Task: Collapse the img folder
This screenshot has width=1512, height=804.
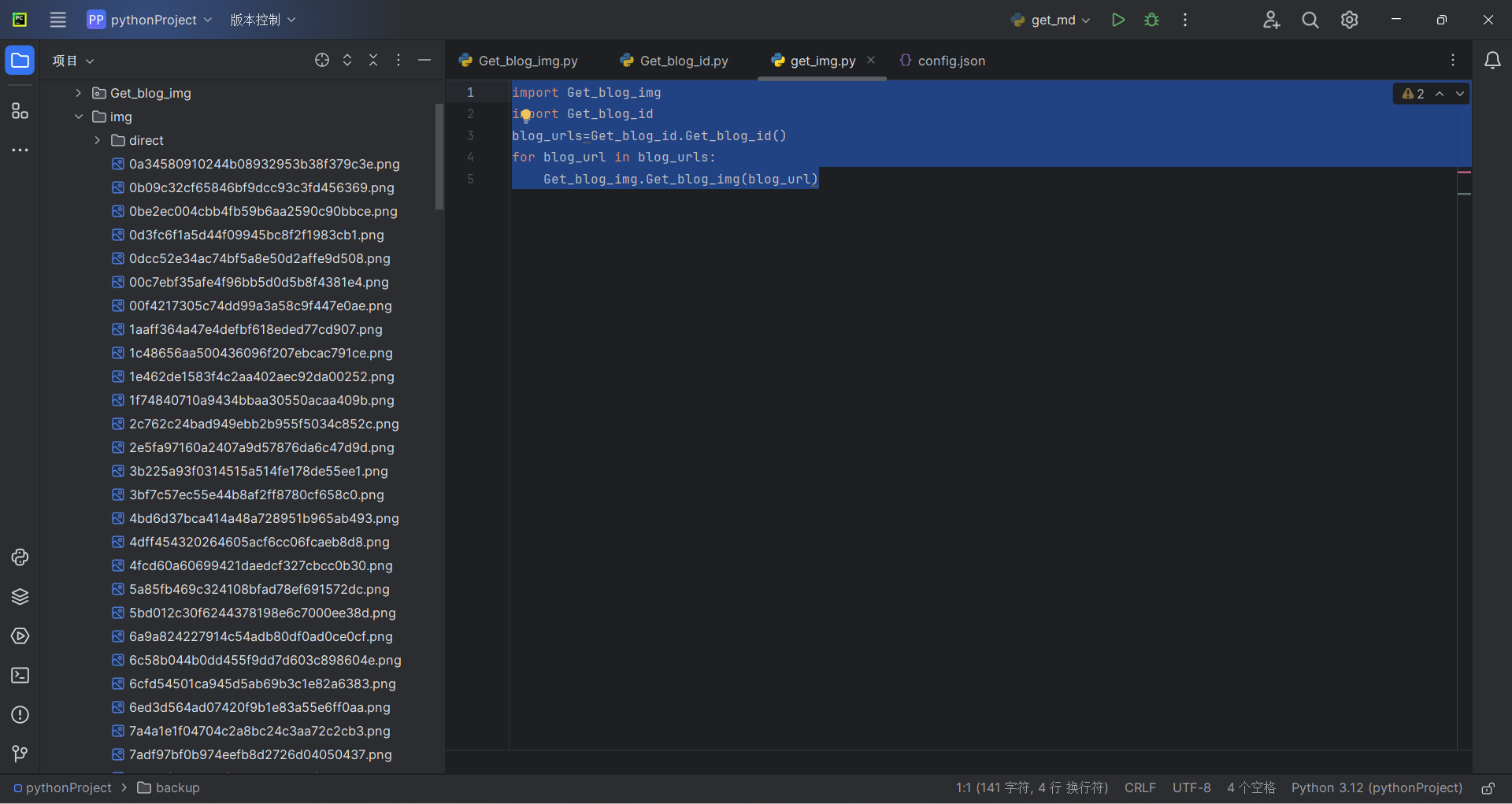Action: pos(78,117)
